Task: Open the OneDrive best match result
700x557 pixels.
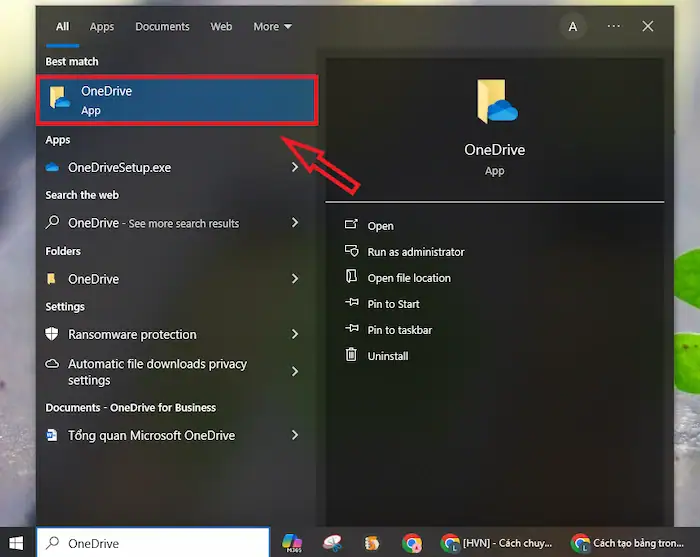Action: pyautogui.click(x=176, y=100)
